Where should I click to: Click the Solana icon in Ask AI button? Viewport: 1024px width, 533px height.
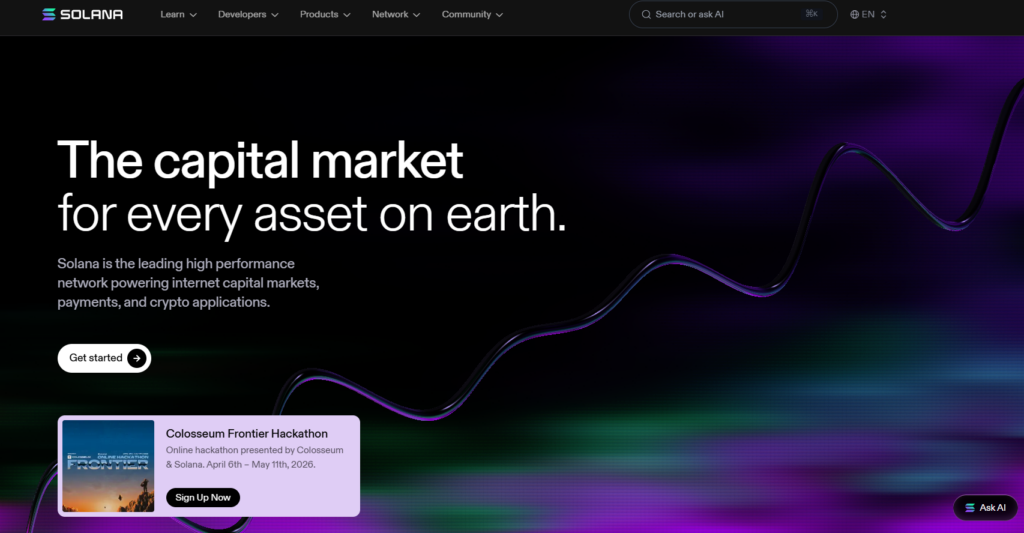pyautogui.click(x=970, y=508)
